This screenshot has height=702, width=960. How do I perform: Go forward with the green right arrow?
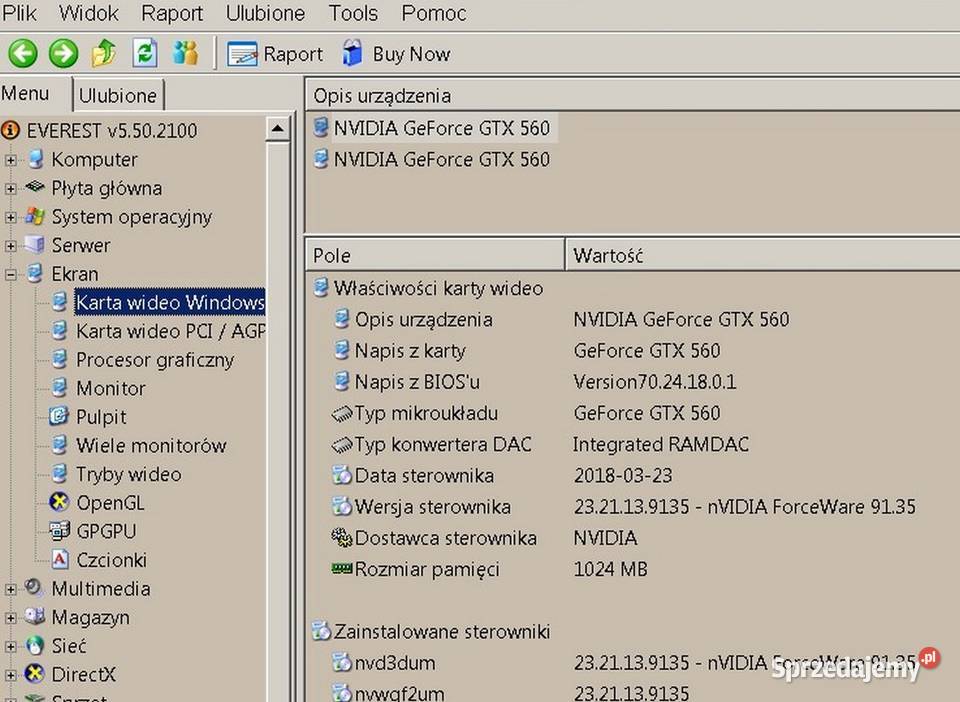tap(64, 54)
